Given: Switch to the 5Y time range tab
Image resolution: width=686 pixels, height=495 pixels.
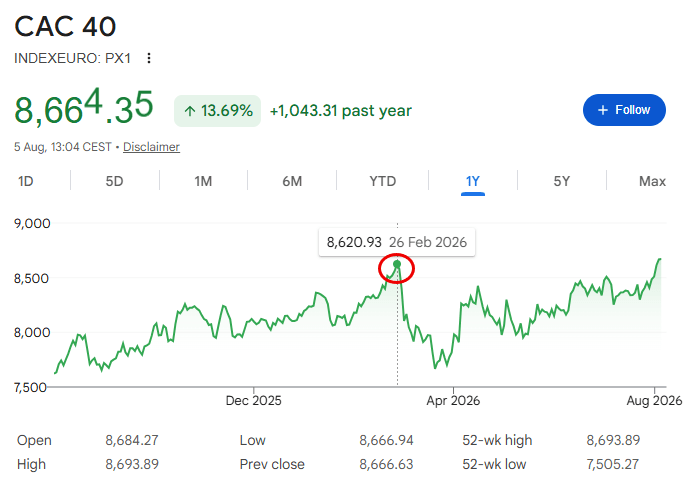Looking at the screenshot, I should coord(562,181).
